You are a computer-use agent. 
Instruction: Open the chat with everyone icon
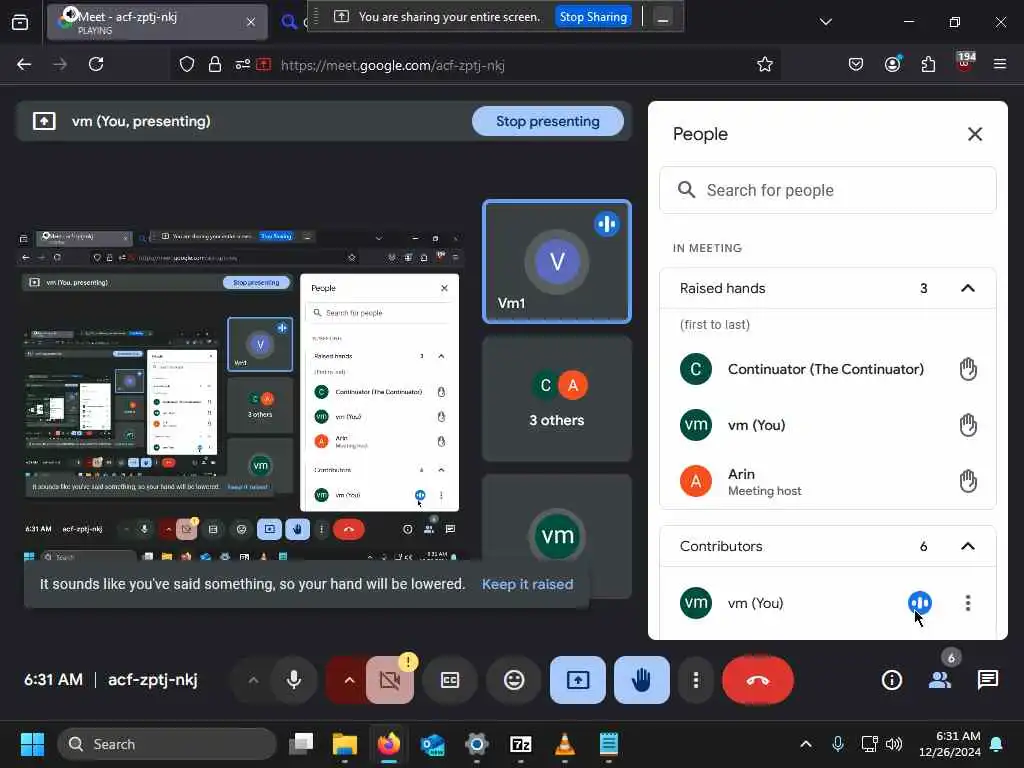pyautogui.click(x=987, y=680)
